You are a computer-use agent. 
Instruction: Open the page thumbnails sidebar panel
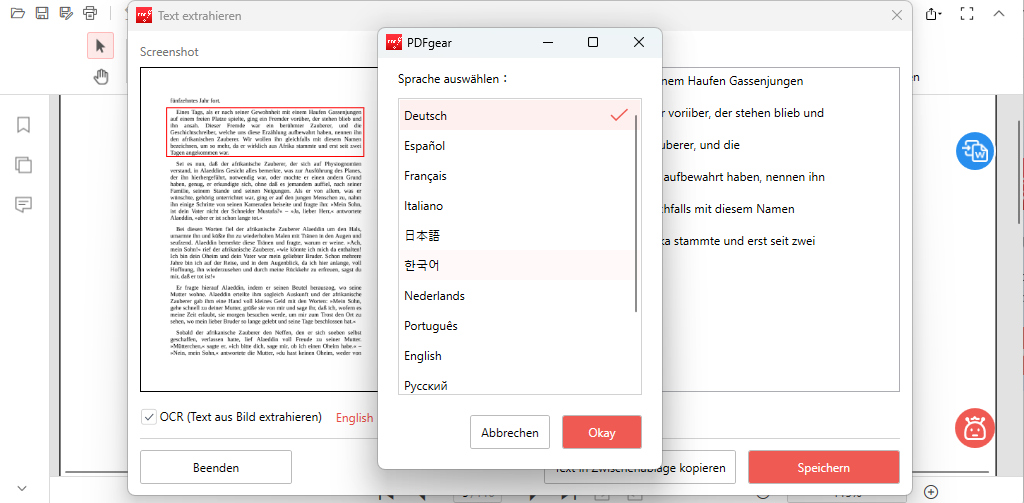pos(24,165)
